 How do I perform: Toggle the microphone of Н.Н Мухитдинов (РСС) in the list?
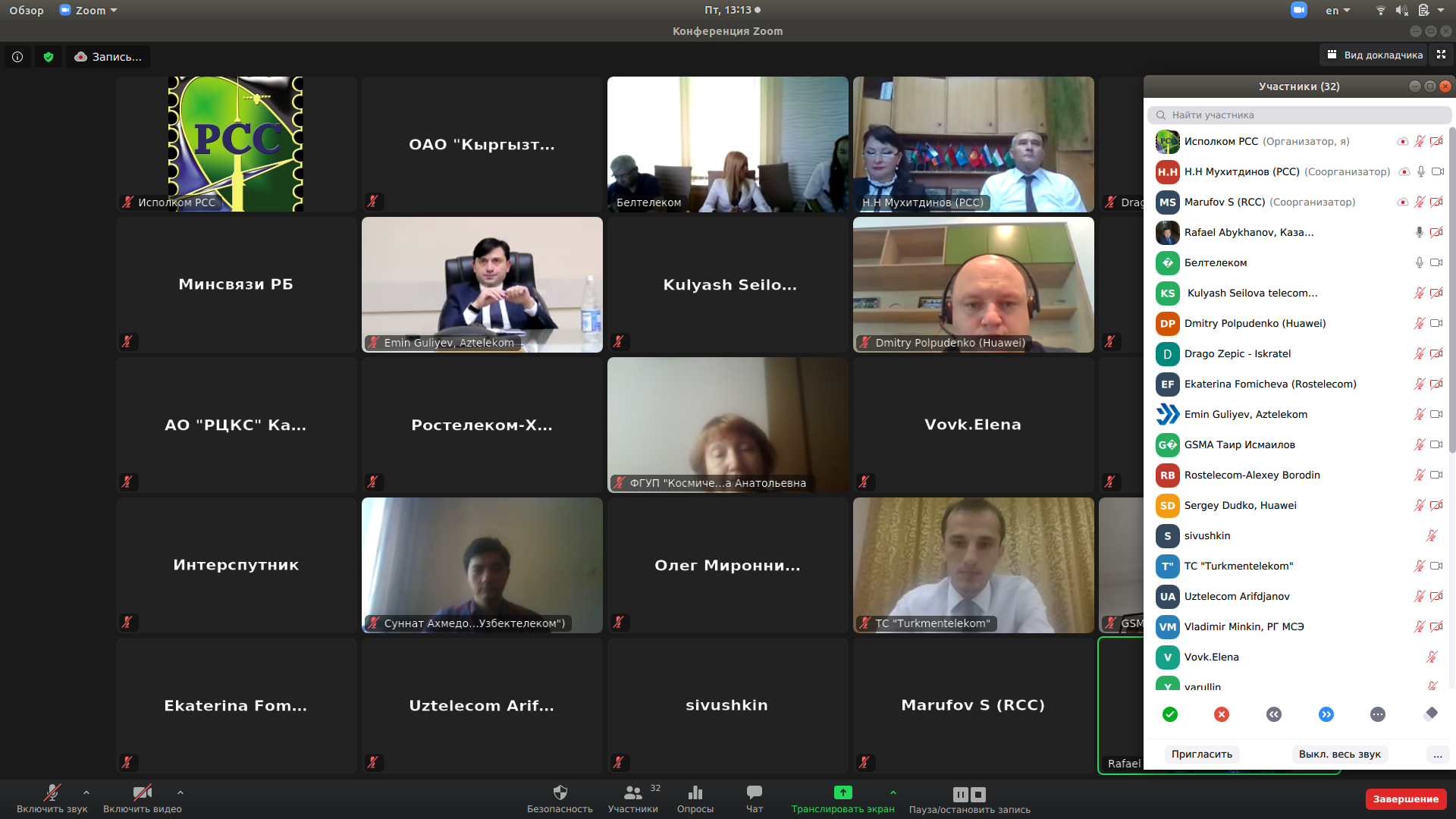1420,171
